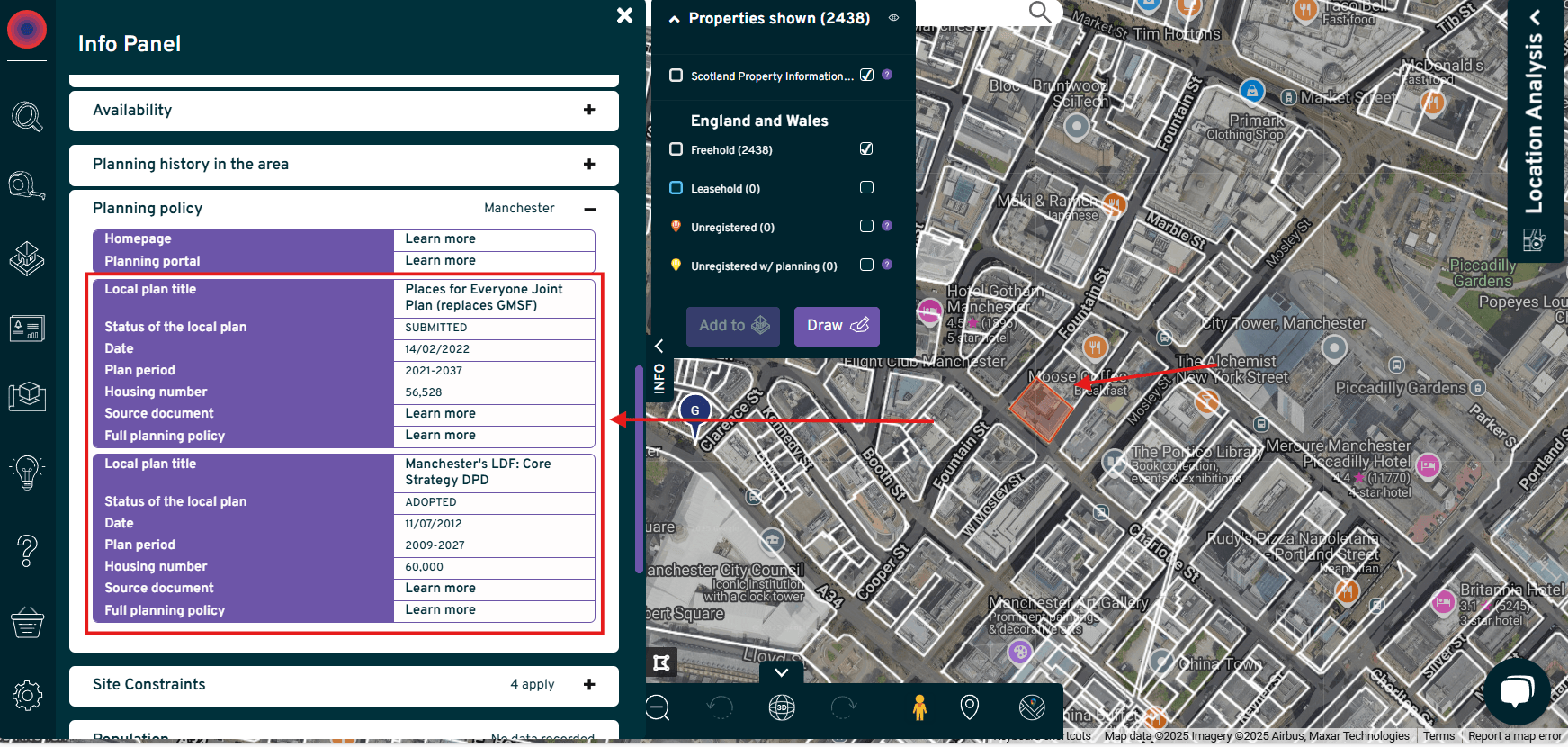
Task: Switch to 3D globe view
Action: point(782,707)
